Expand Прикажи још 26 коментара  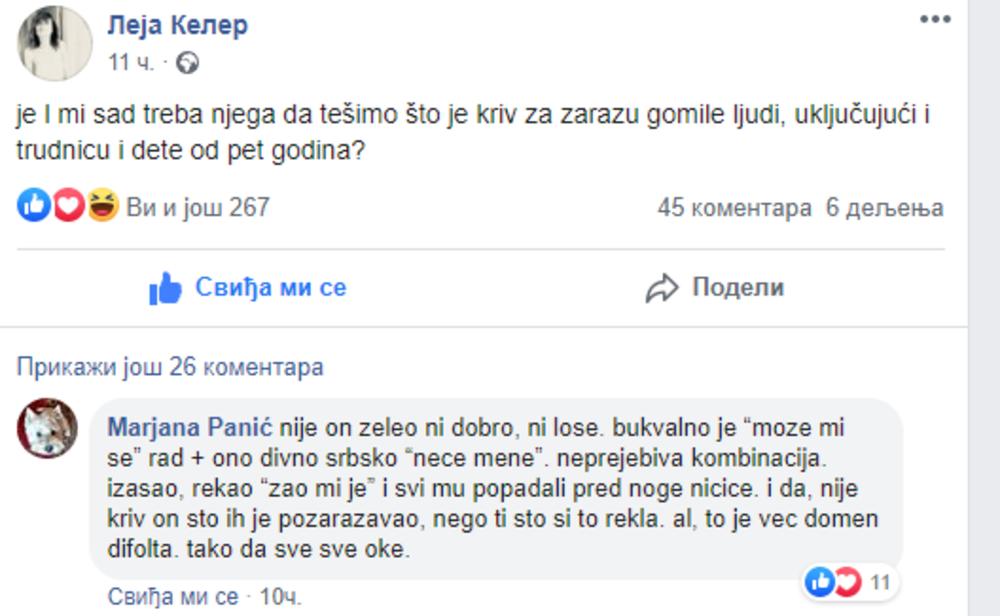pos(170,367)
